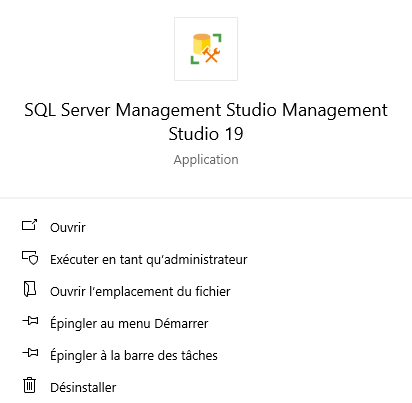Click the 'Studio 19' line of the title
This screenshot has width=412, height=403.
tap(206, 134)
